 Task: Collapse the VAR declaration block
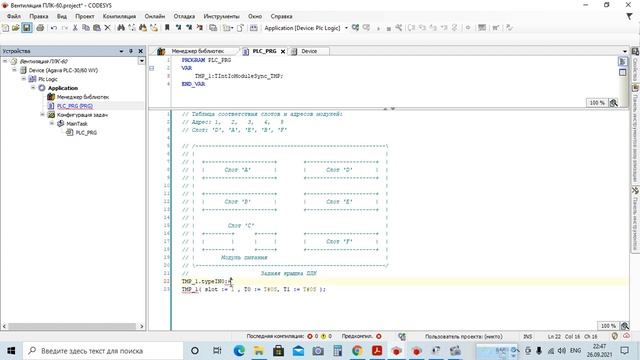(151, 68)
